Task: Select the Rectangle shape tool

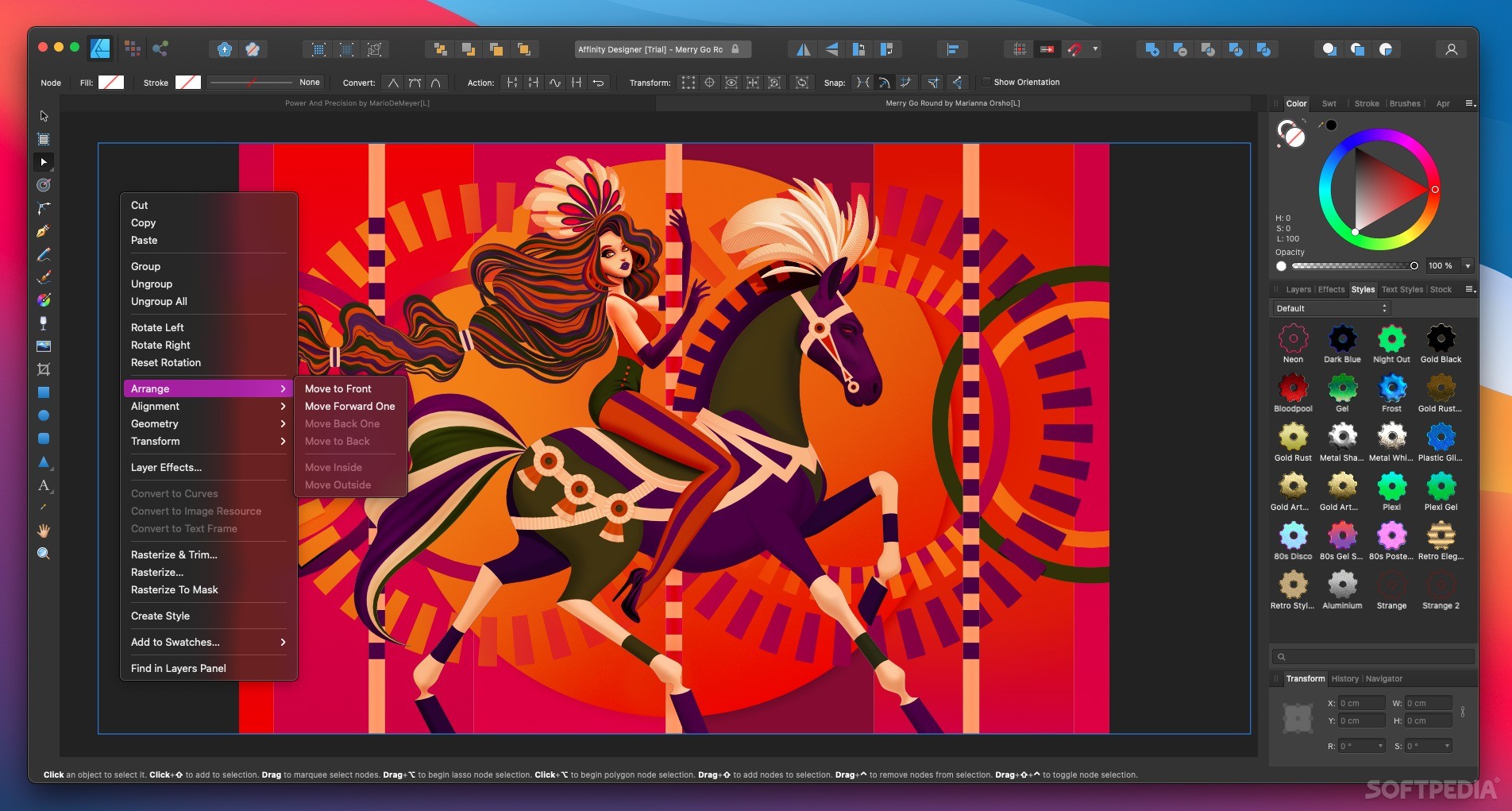Action: pyautogui.click(x=44, y=392)
